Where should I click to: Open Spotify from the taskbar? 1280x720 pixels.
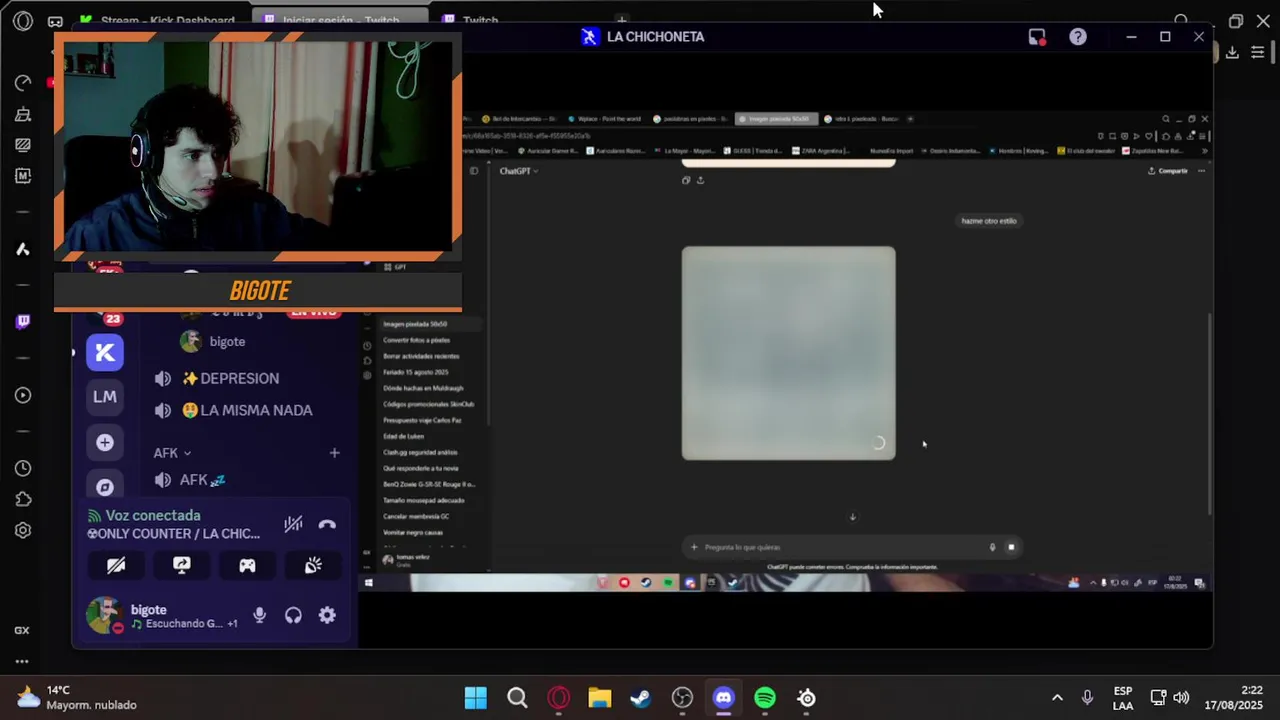click(765, 698)
